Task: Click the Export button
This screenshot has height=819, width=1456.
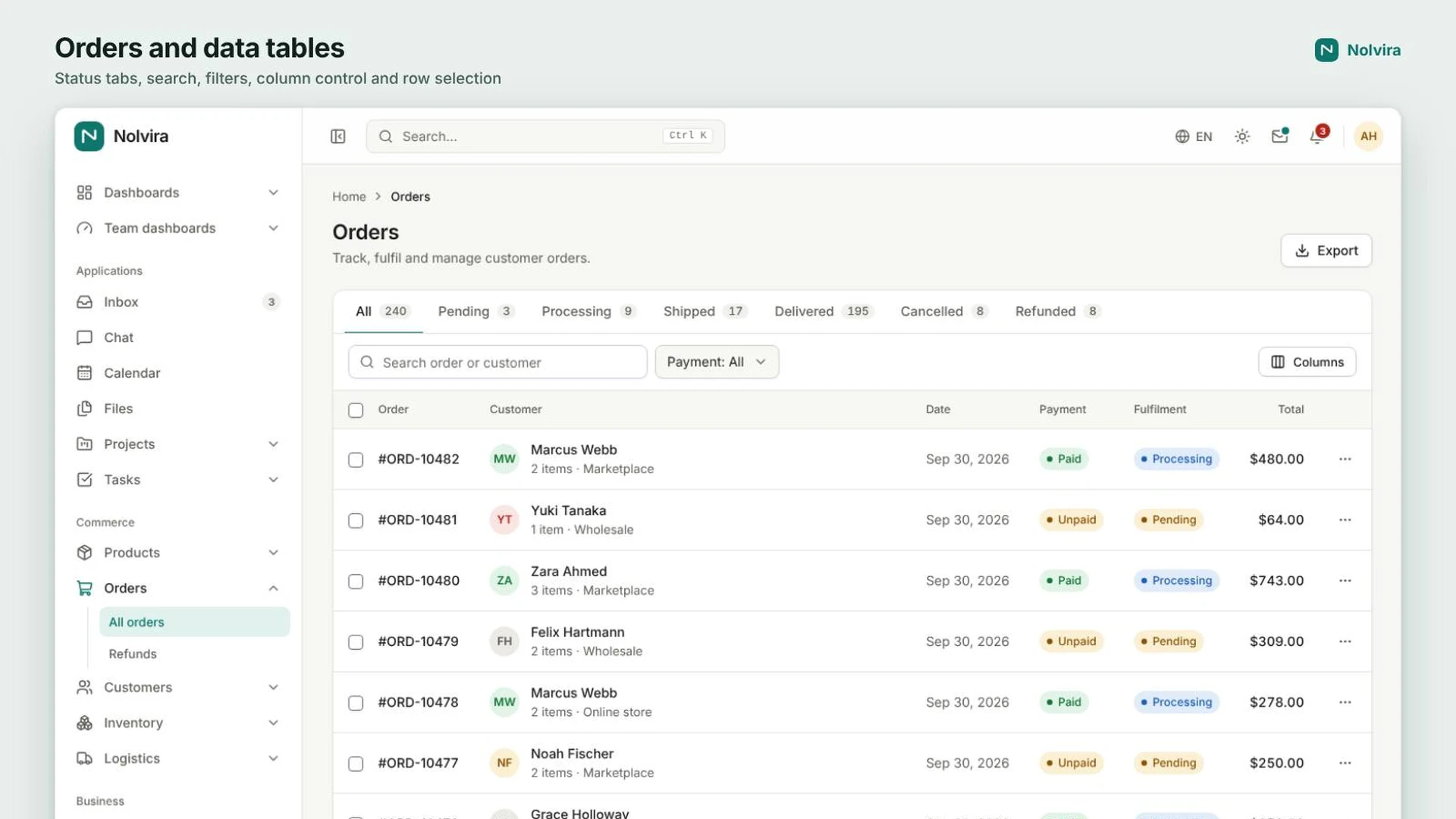Action: tap(1326, 250)
